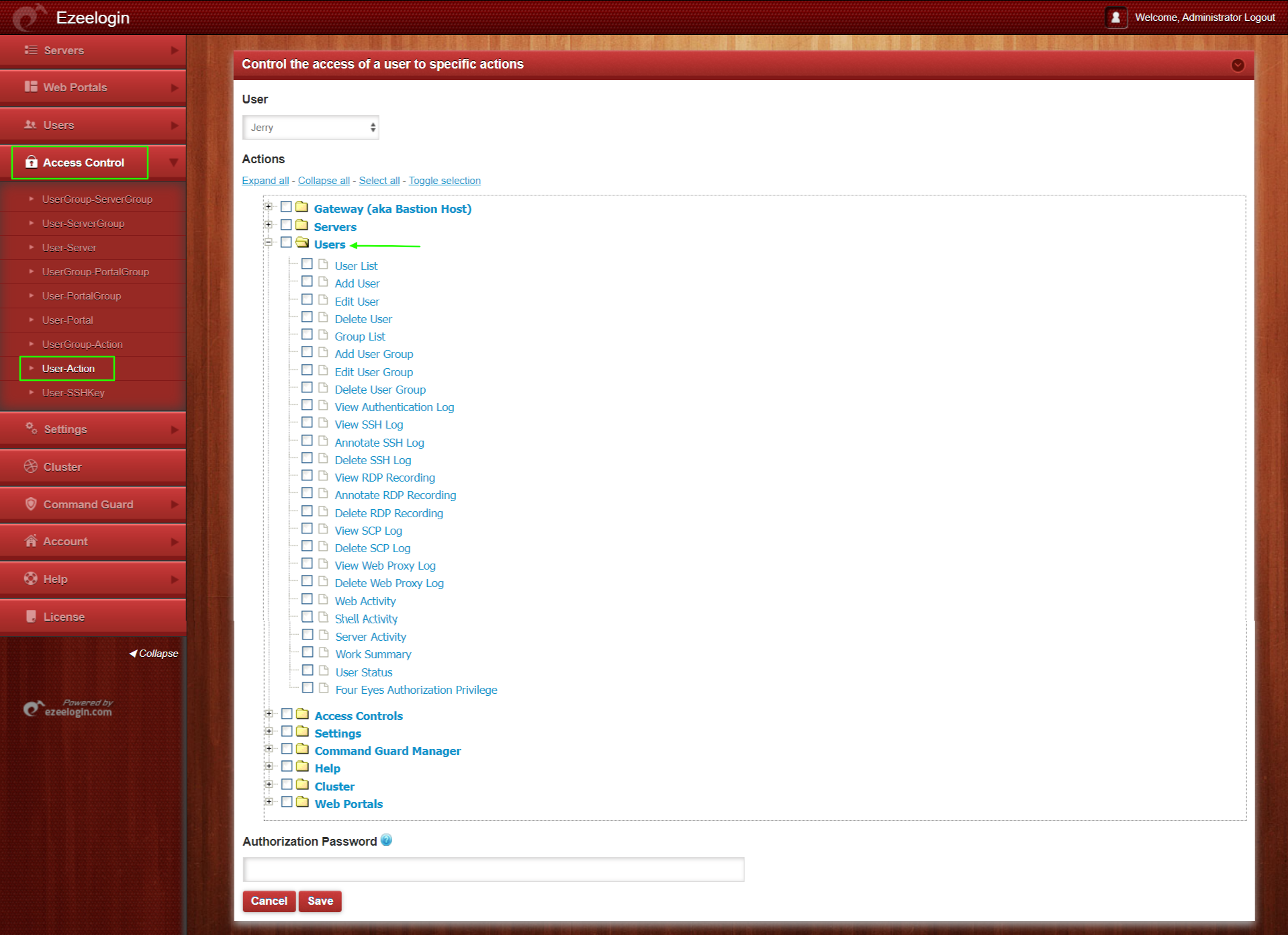This screenshot has width=1288, height=935.
Task: Open the UserGroup-Action submenu item
Action: [x=83, y=345]
